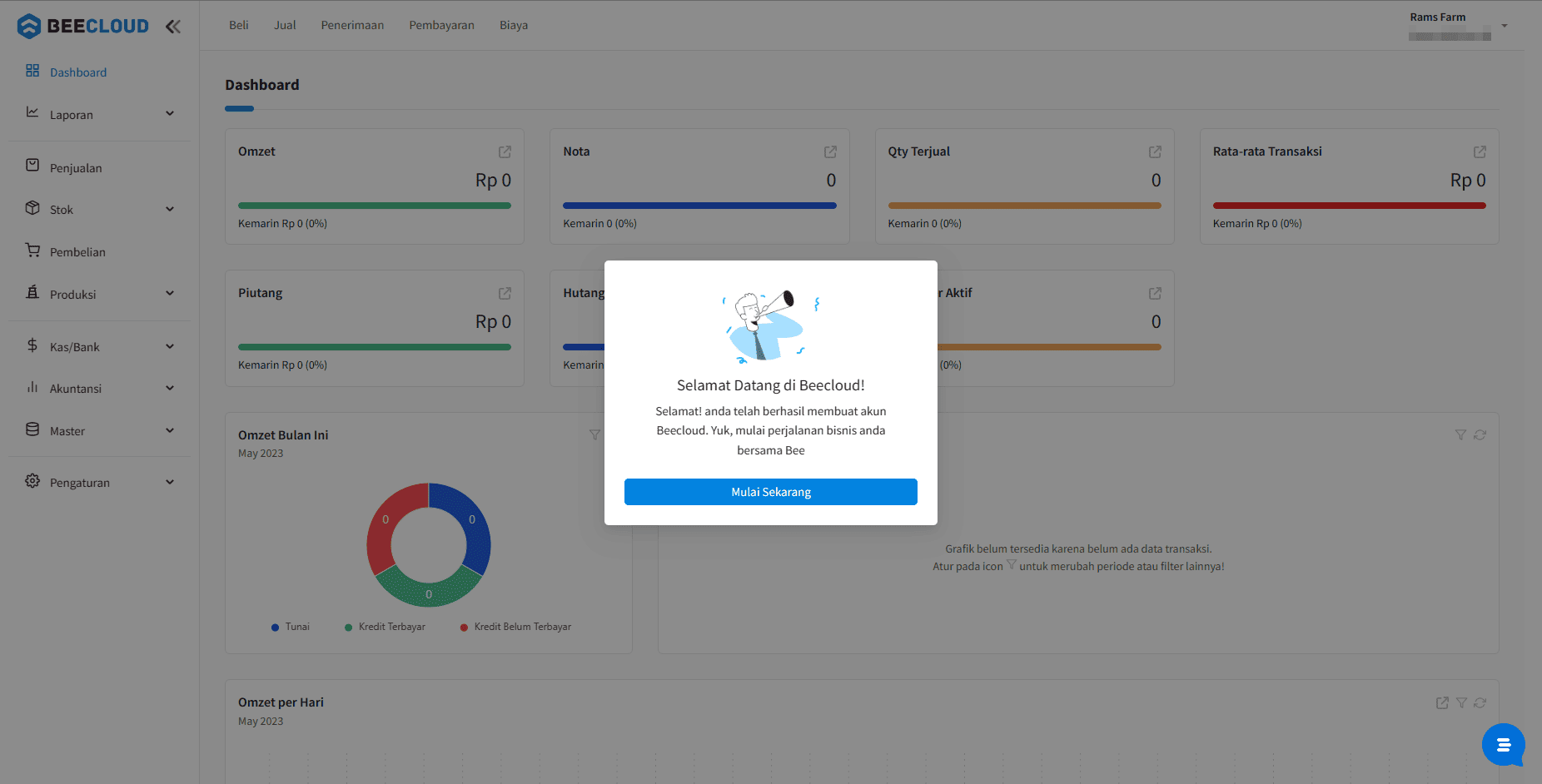Screen dimensions: 1542x784
Task: Open Nota card detail link icon
Action: pyautogui.click(x=830, y=151)
